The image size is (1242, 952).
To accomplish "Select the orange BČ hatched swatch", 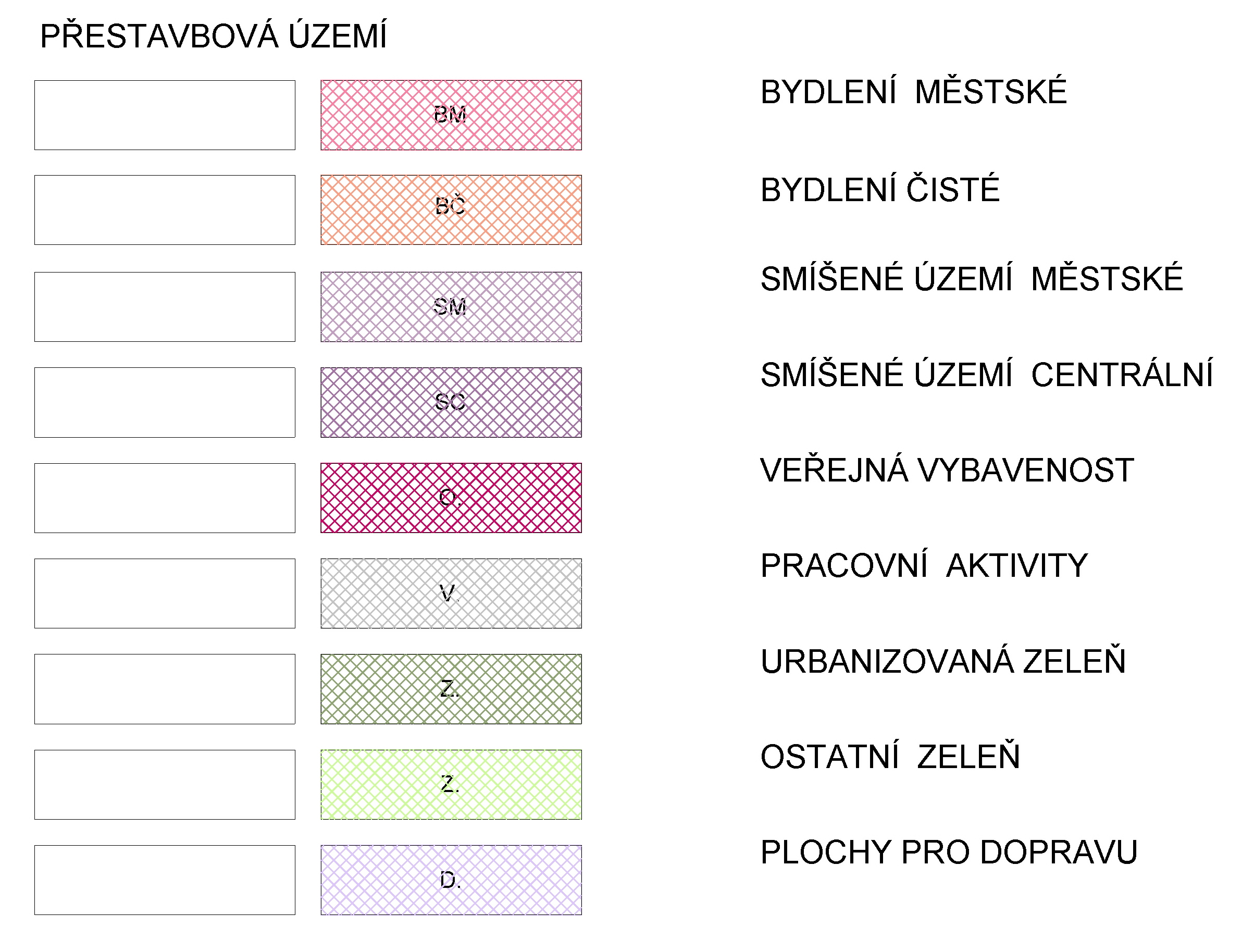I will (451, 209).
